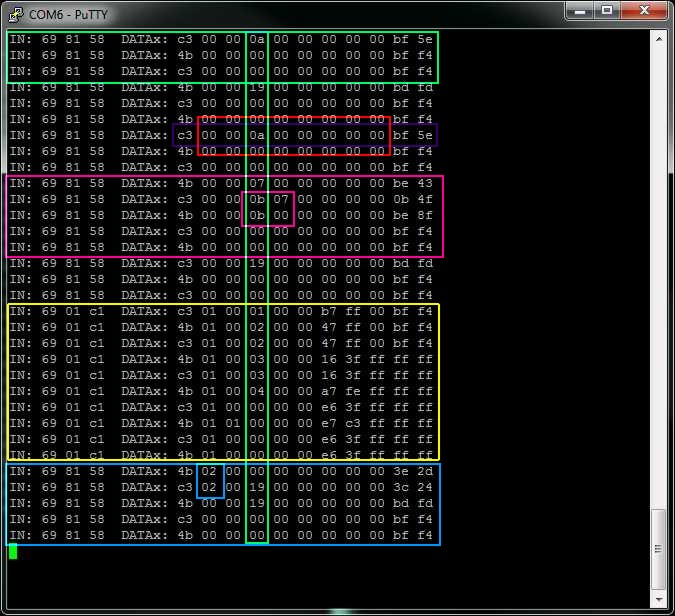Click '5e' at end of purple box
The width and height of the screenshot is (675, 616).
(425, 135)
